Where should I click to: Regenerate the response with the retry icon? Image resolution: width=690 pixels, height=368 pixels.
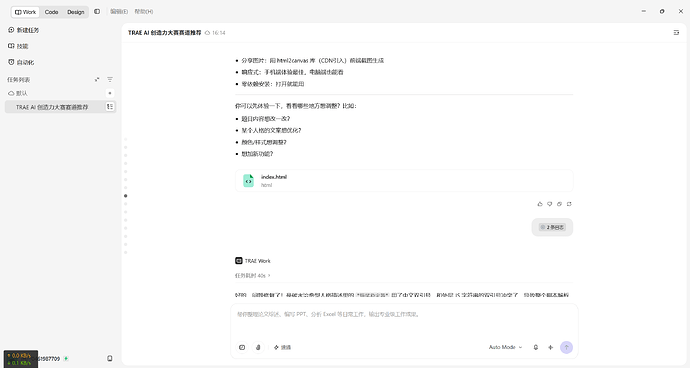[x=569, y=204]
